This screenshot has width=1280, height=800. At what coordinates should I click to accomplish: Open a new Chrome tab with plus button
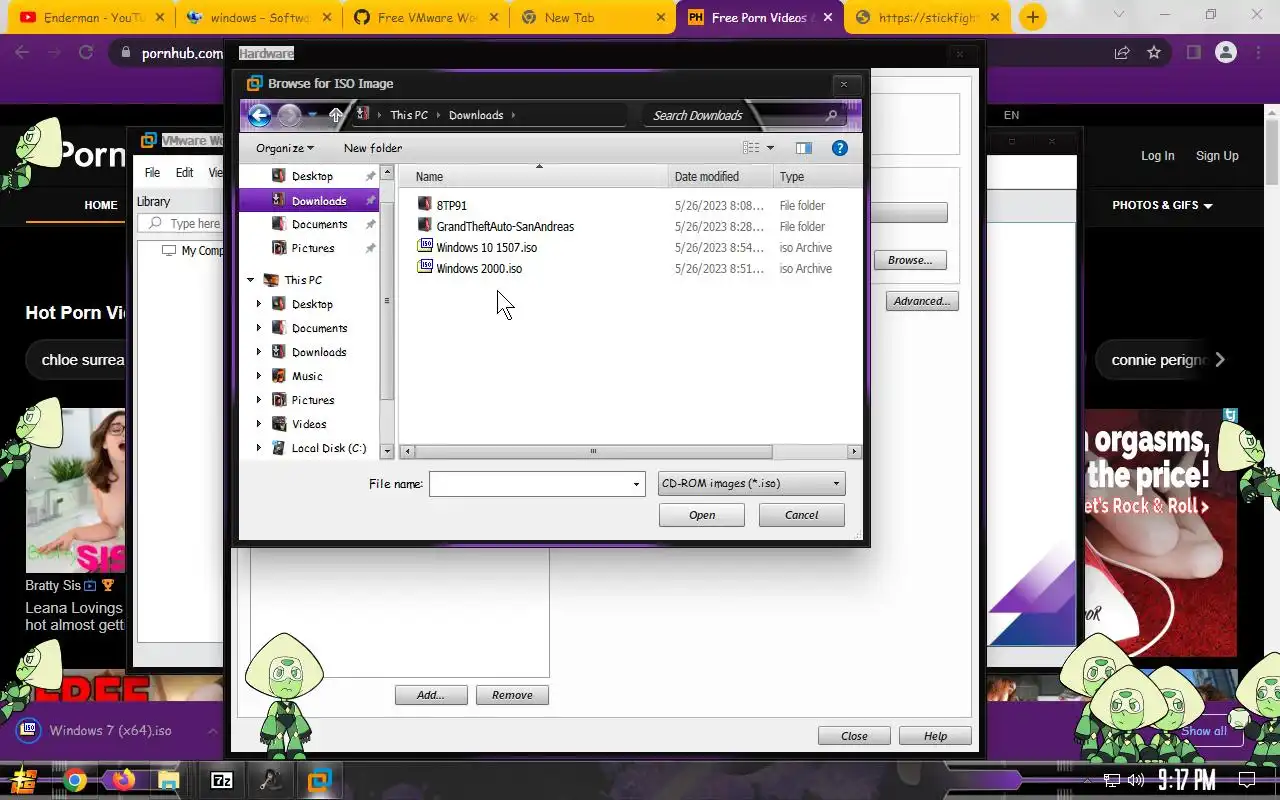pos(1033,17)
